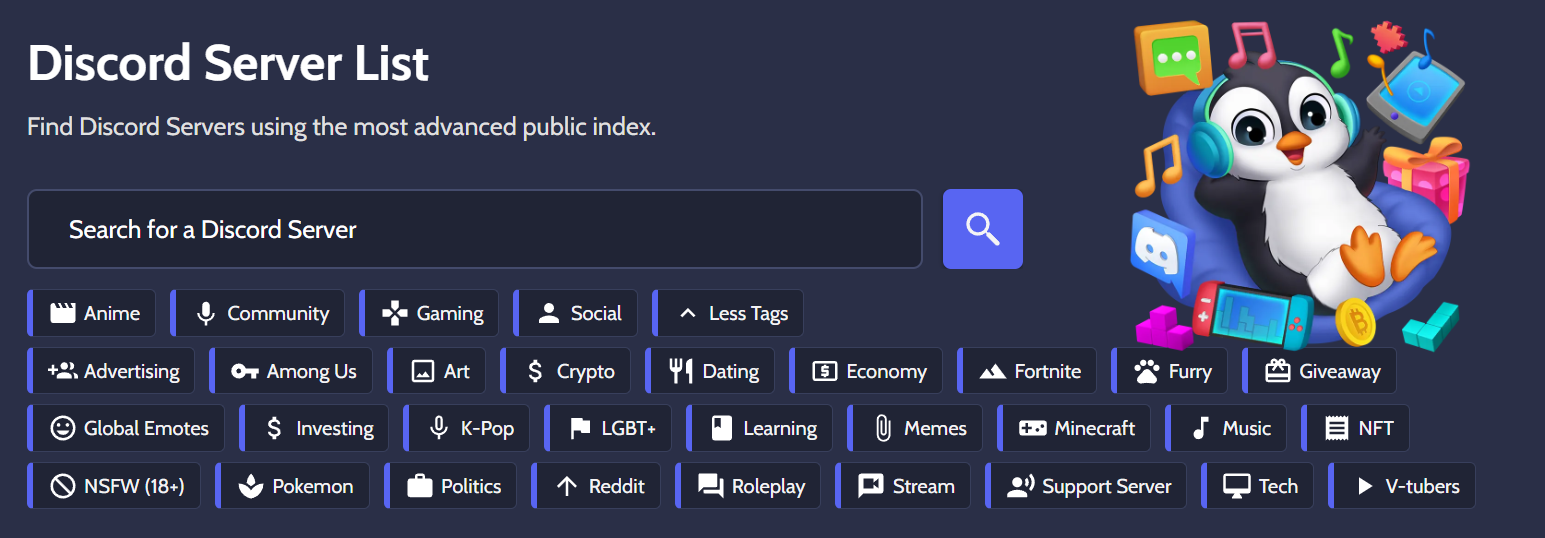Select the Economy money tag
1545x538 pixels.
click(866, 371)
